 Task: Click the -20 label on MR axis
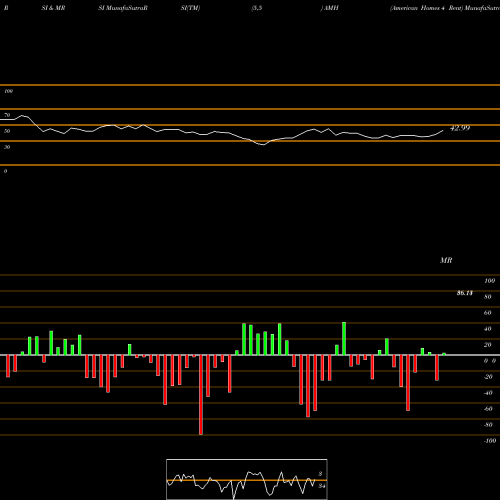tap(488, 377)
